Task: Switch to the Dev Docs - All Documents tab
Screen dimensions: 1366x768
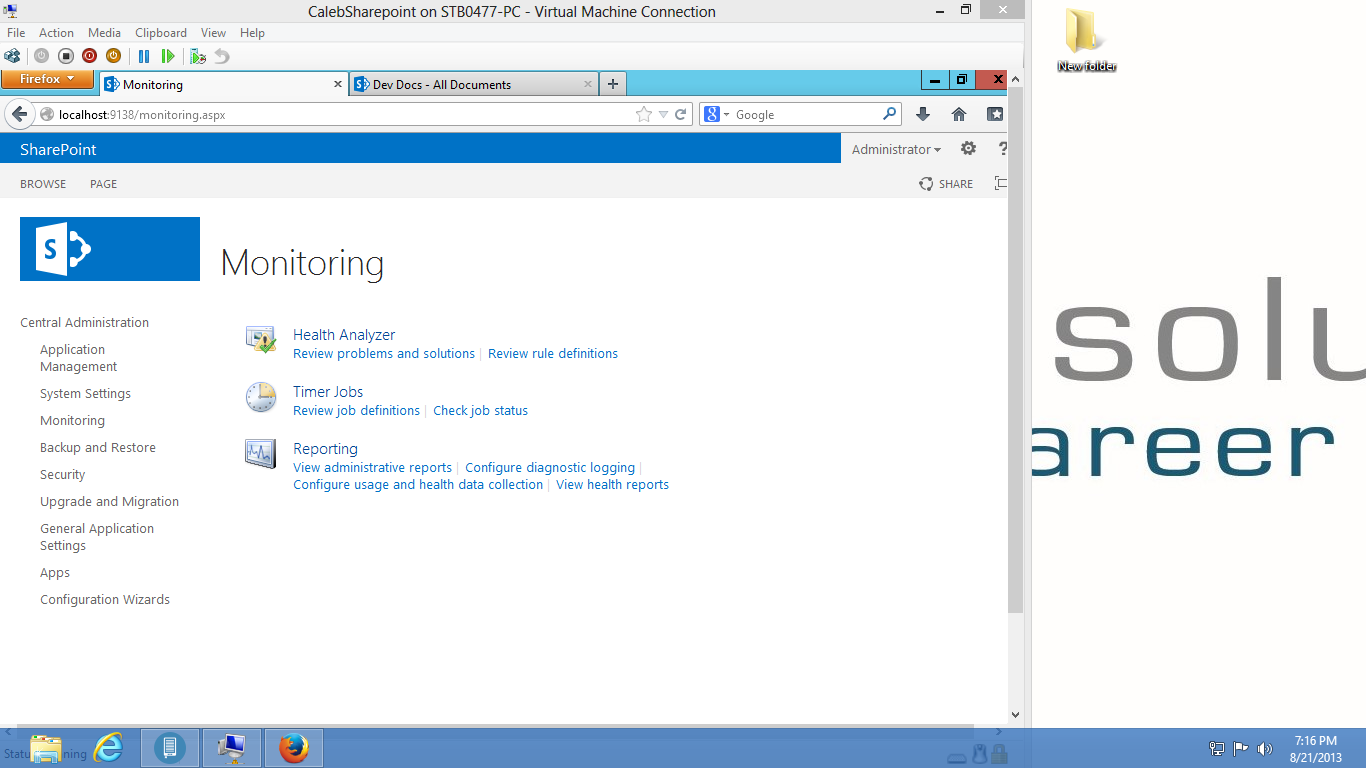Action: (474, 84)
